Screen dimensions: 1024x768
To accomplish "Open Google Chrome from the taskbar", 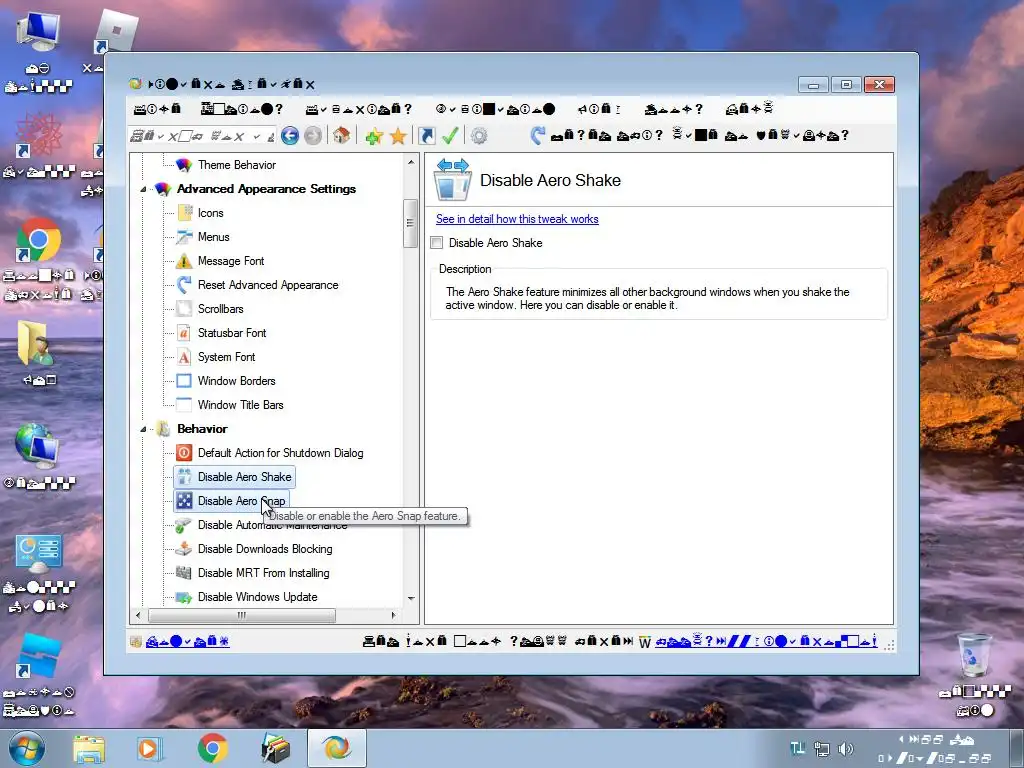I will tap(212, 748).
